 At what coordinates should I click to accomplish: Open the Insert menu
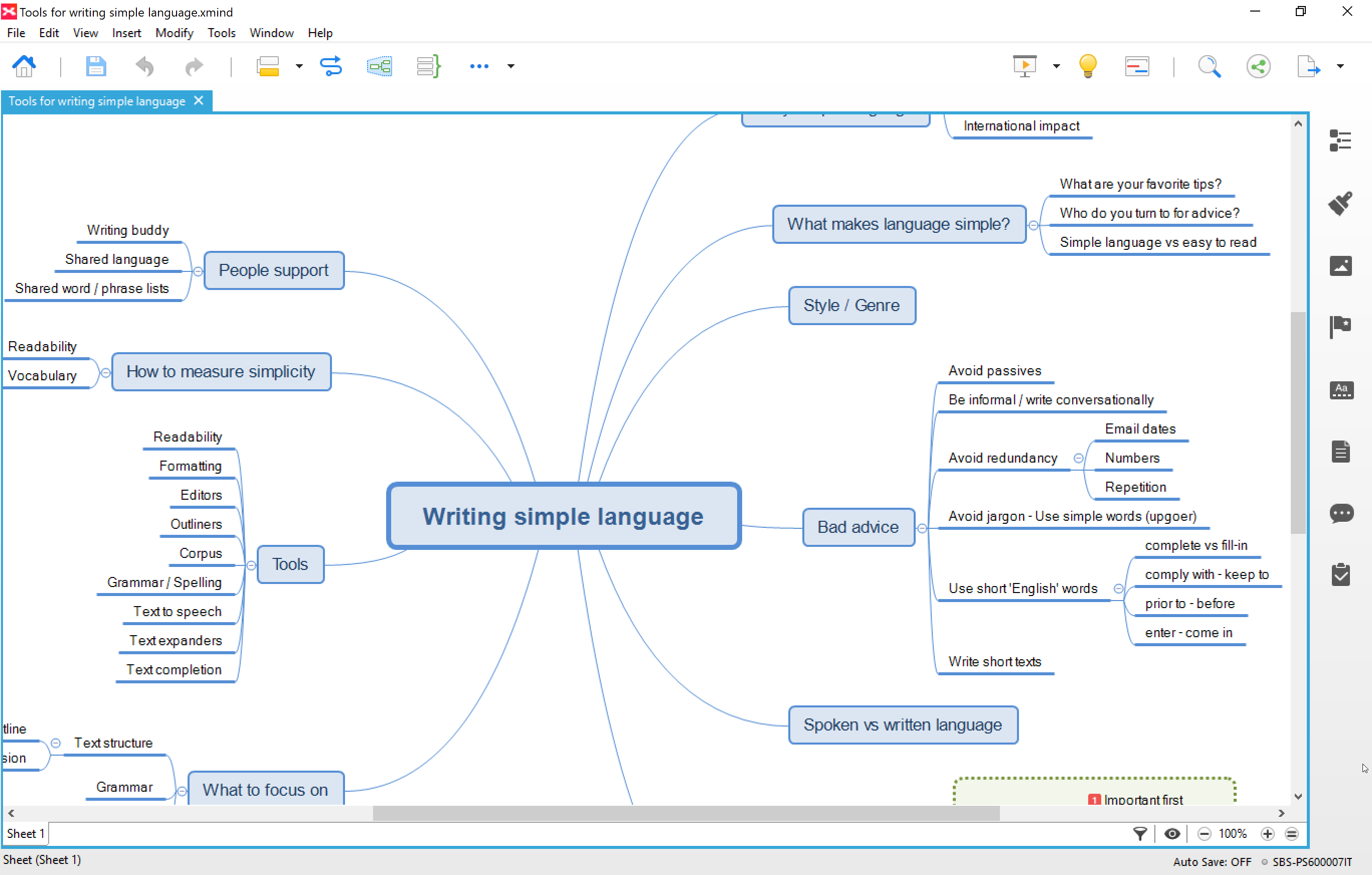tap(126, 33)
